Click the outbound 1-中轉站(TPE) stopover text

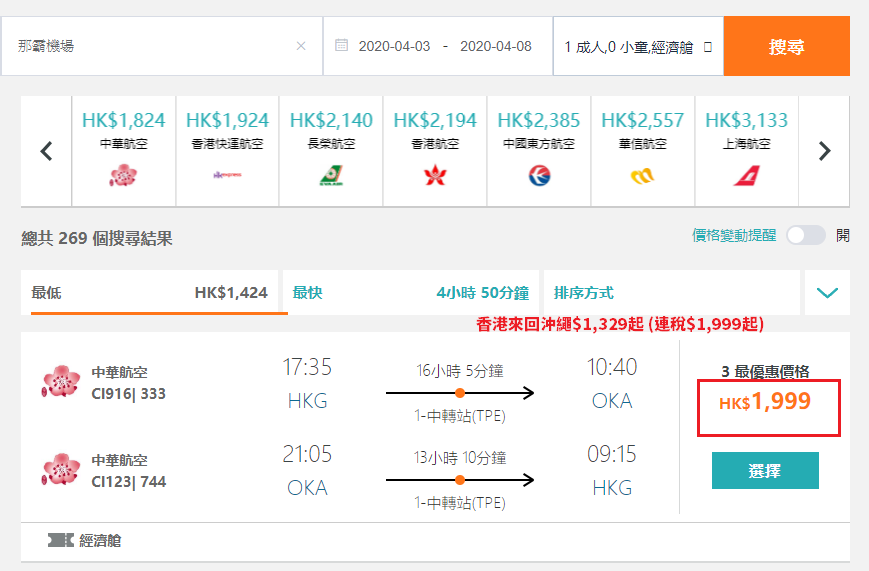click(x=459, y=416)
